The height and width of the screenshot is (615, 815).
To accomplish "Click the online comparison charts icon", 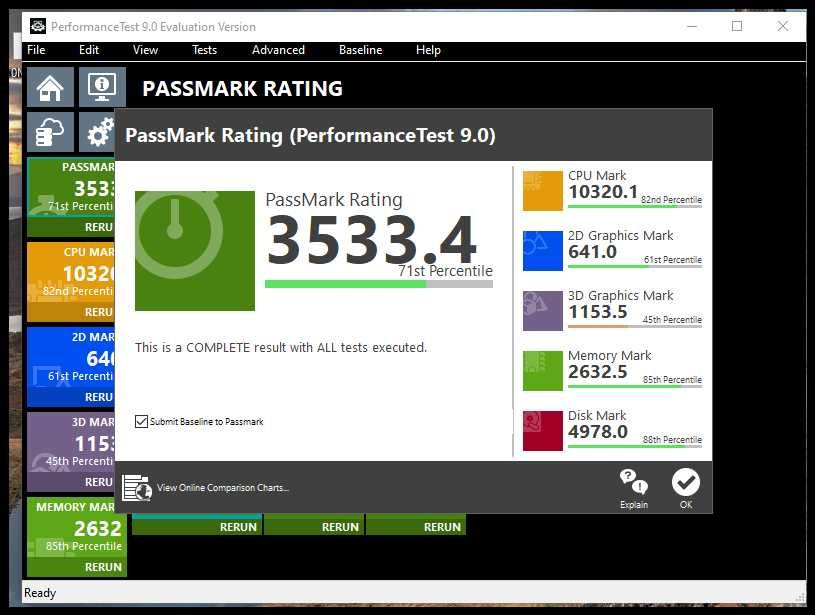I will [x=137, y=488].
